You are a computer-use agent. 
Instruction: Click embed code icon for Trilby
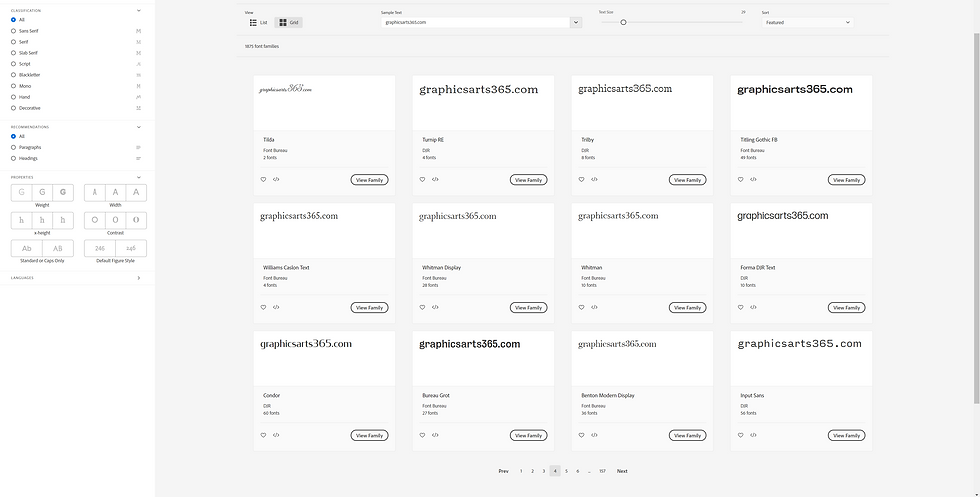tap(594, 179)
